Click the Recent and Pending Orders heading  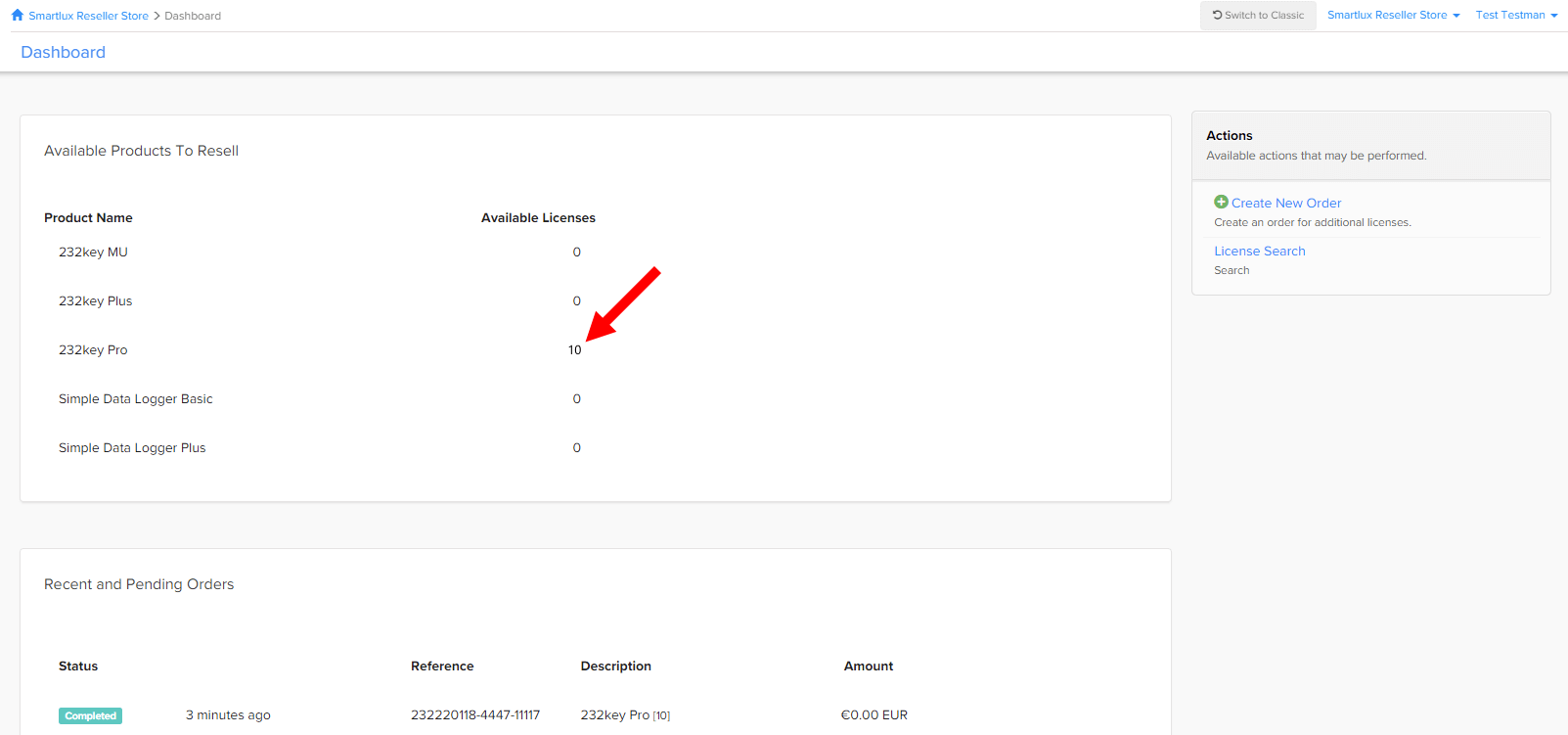(139, 583)
